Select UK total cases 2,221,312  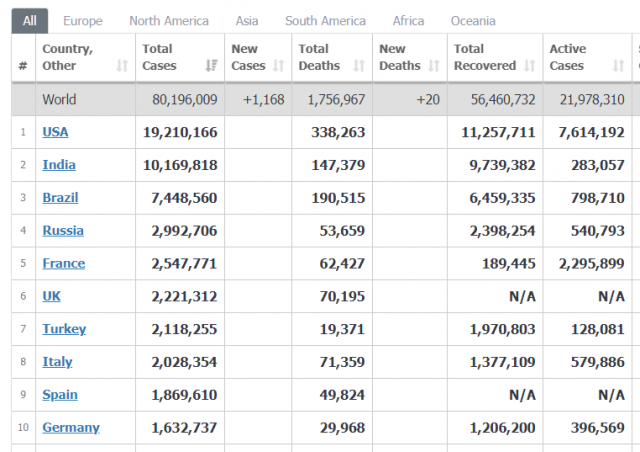point(184,296)
